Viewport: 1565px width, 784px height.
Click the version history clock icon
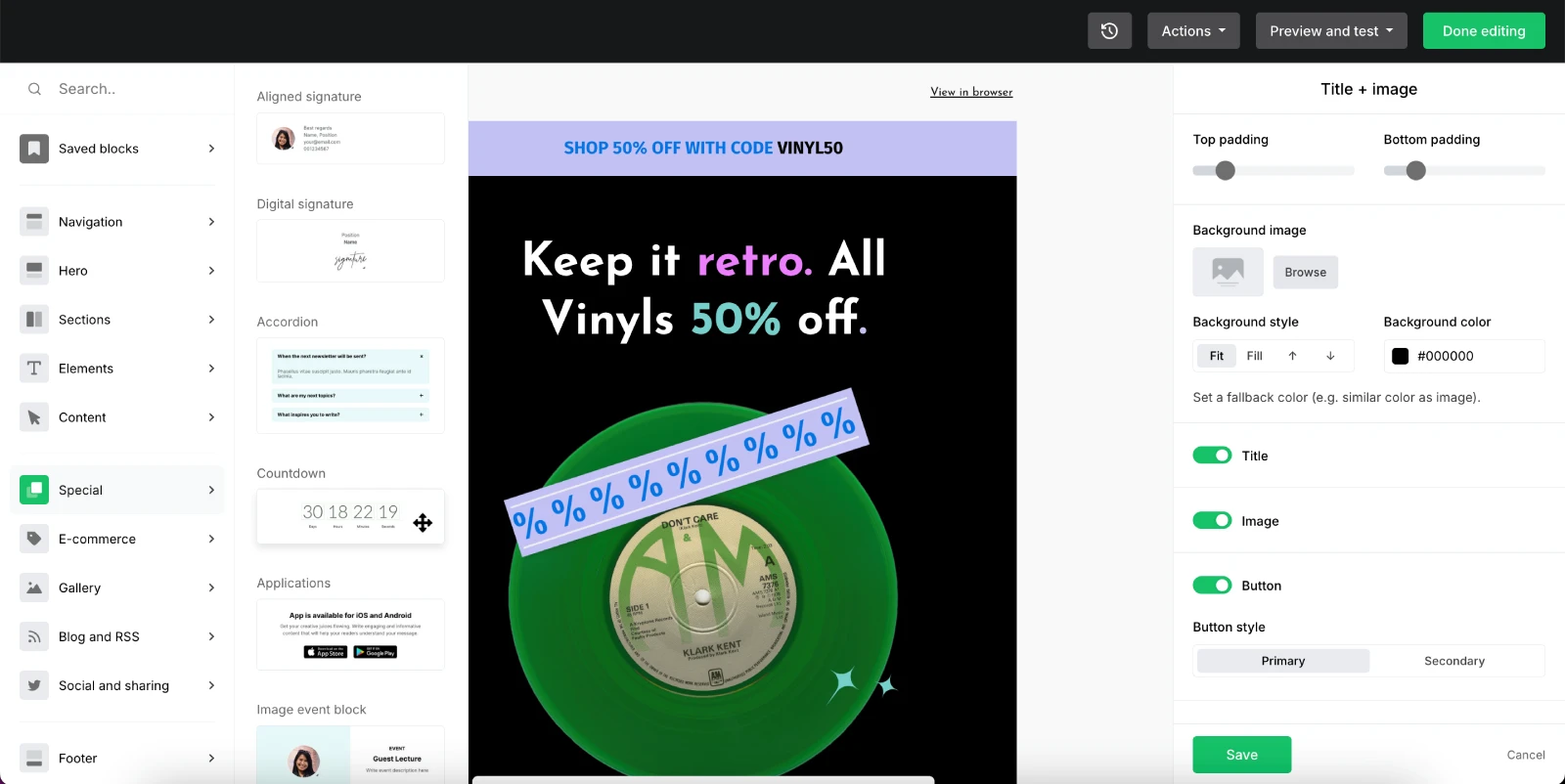tap(1109, 31)
